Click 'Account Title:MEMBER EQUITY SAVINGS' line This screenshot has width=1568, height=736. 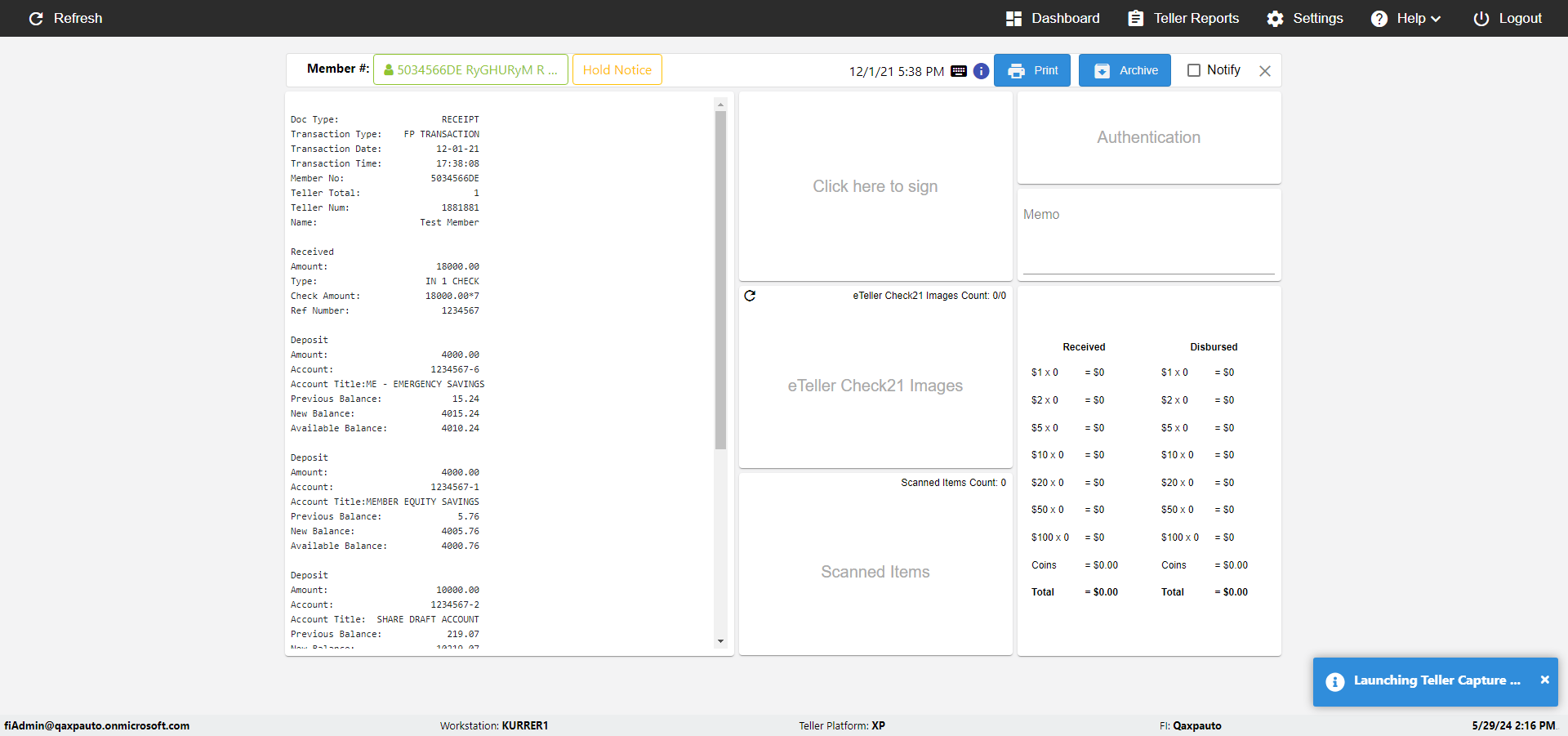(x=385, y=502)
